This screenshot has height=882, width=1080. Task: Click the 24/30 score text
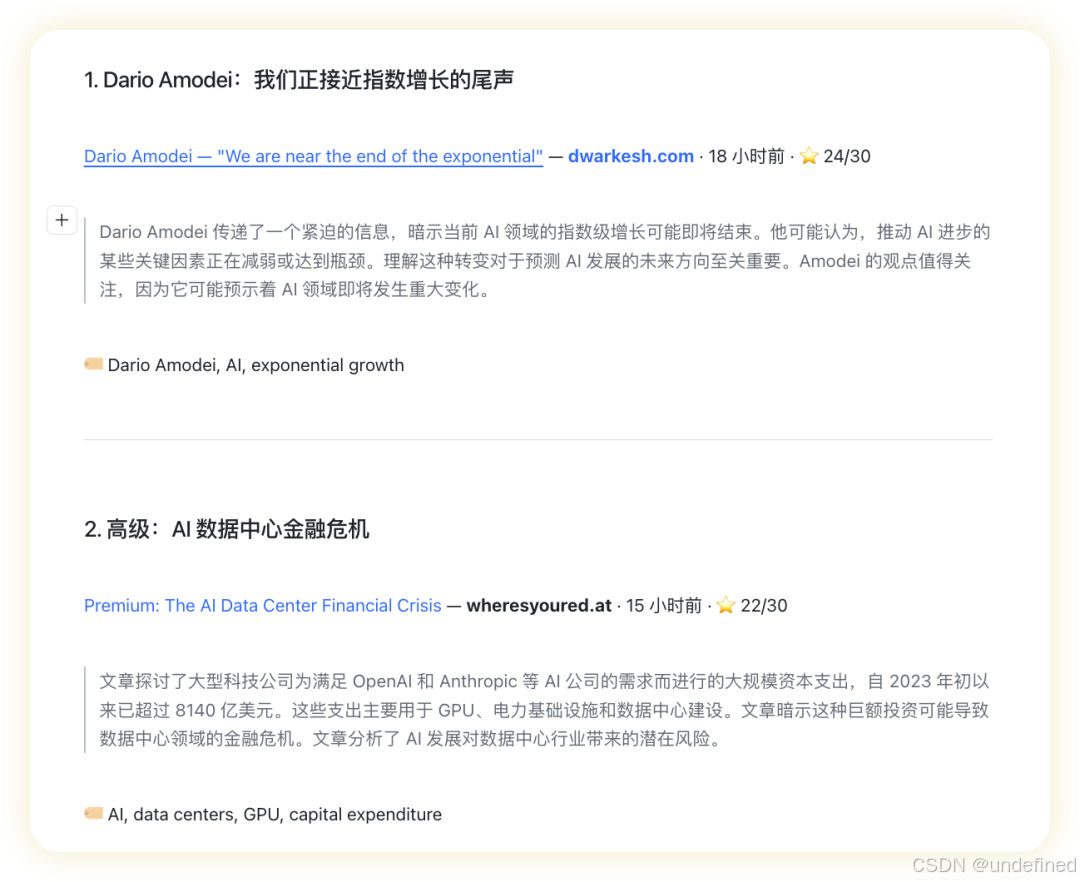click(847, 156)
